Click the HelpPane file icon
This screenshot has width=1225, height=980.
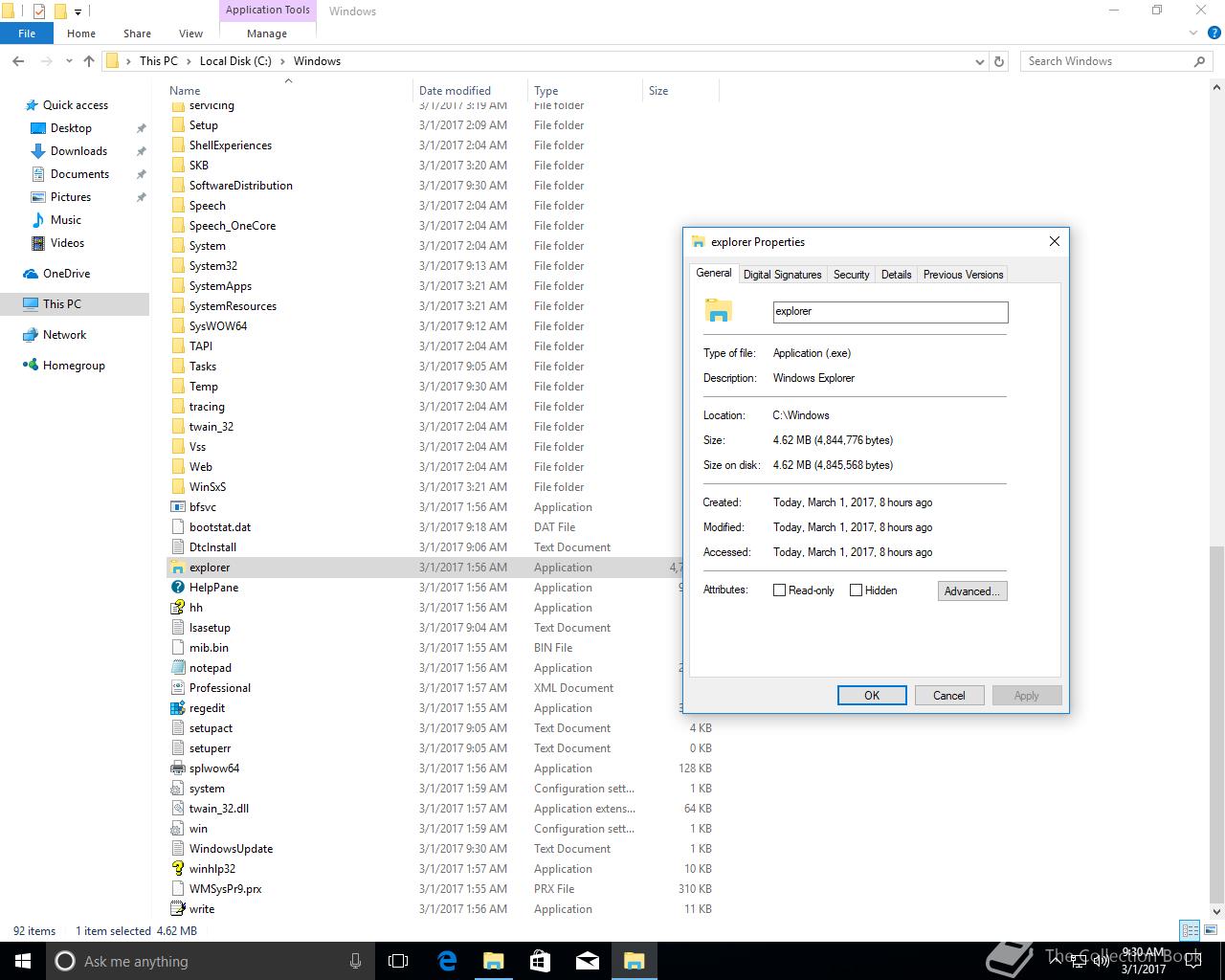178,588
